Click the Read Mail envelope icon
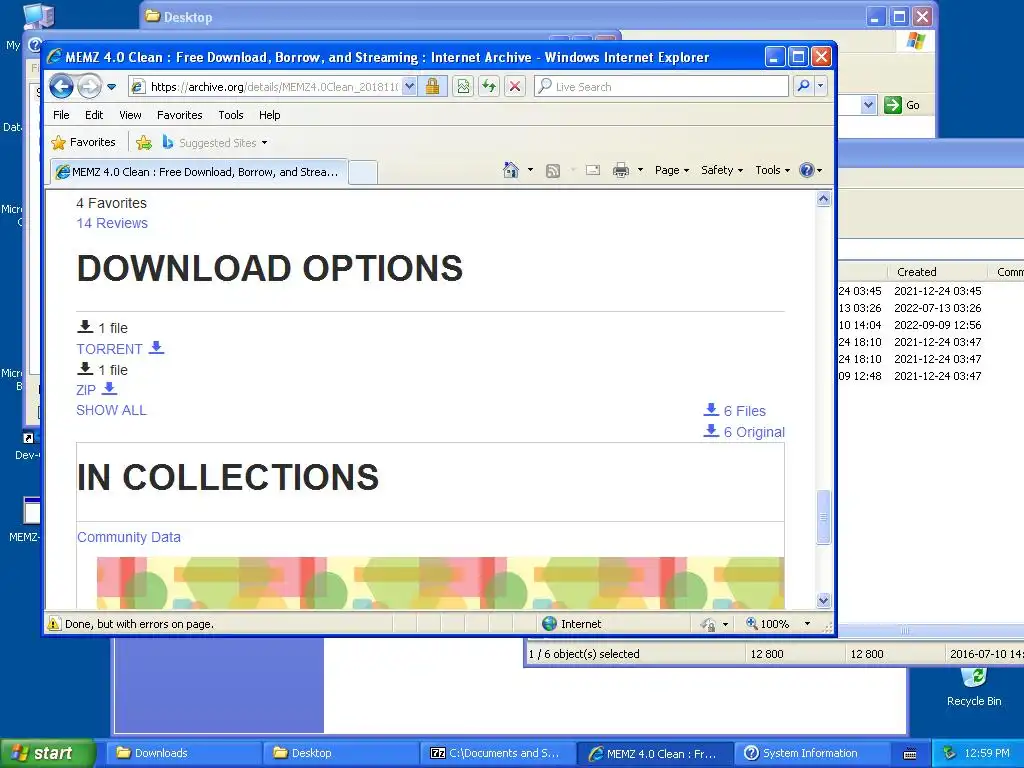Viewport: 1024px width, 768px height. (x=593, y=170)
